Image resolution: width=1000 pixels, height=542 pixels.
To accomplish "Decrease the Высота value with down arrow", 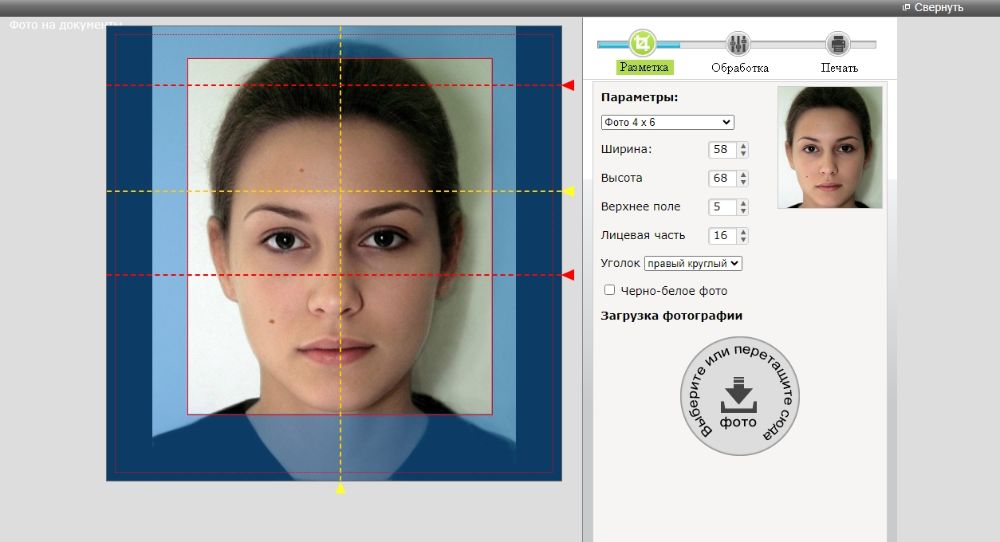I will 743,183.
